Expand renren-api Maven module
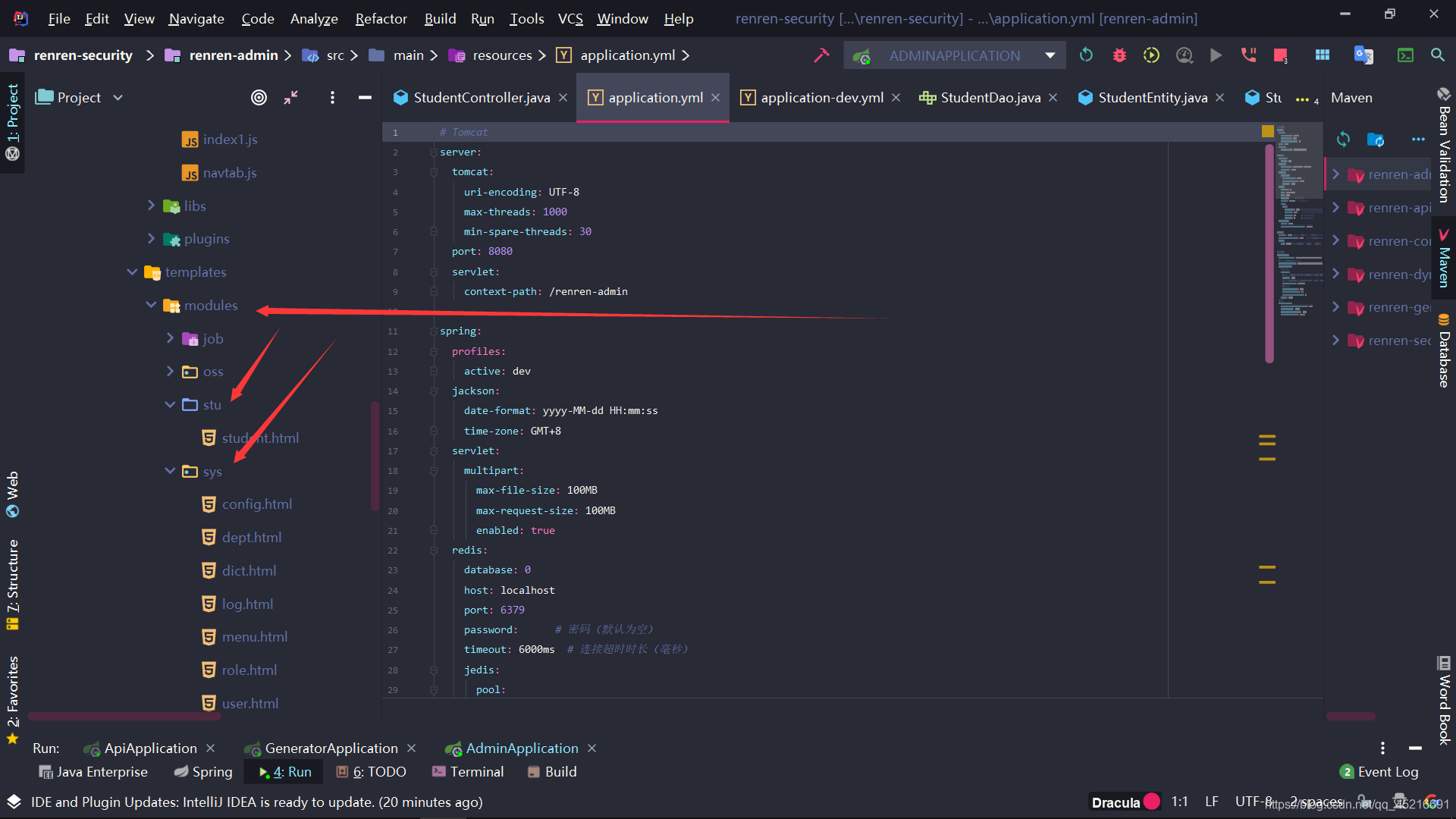 pyautogui.click(x=1335, y=208)
